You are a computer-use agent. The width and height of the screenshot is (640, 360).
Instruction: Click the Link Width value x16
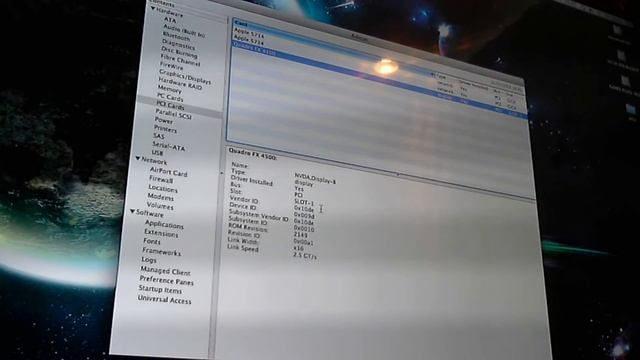298,248
